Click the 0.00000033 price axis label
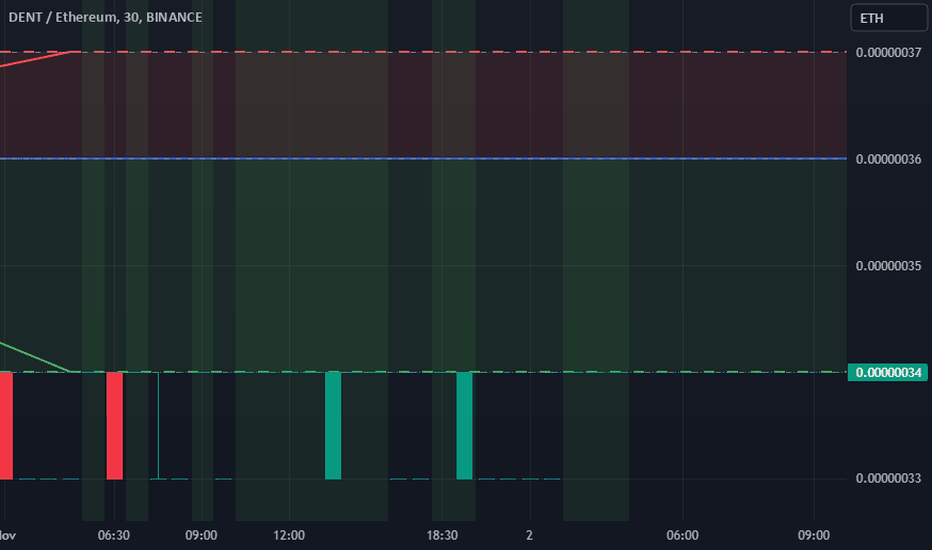Viewport: 932px width, 550px height. click(x=888, y=478)
